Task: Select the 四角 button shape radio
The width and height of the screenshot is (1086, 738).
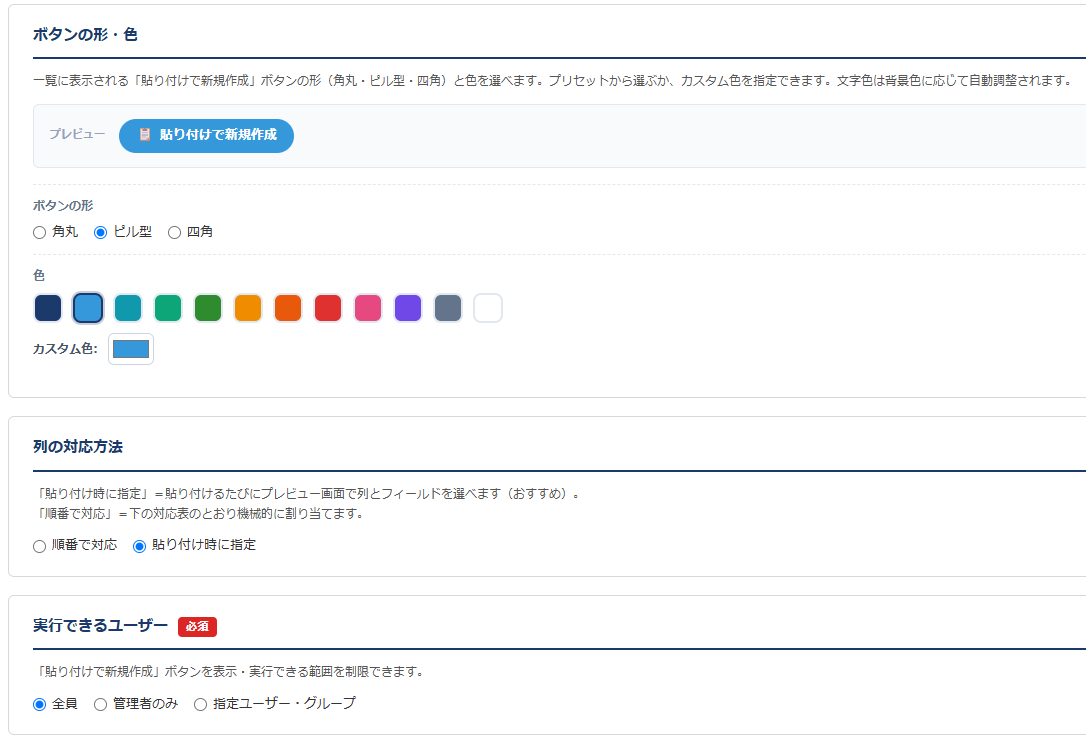Action: point(175,233)
